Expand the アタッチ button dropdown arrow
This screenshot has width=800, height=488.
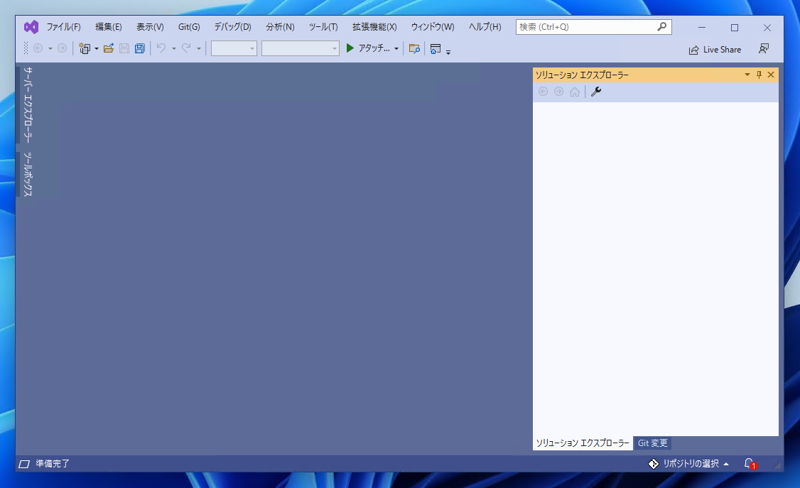click(x=396, y=48)
